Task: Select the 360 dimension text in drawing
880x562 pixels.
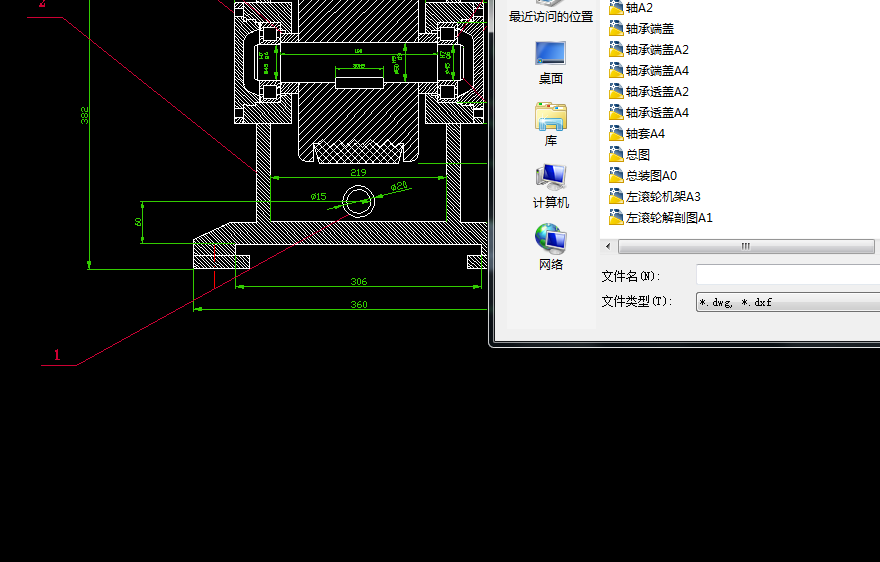Action: 359,304
